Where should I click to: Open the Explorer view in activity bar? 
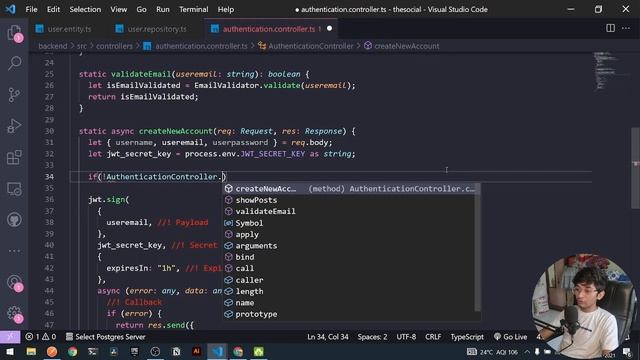point(14,33)
